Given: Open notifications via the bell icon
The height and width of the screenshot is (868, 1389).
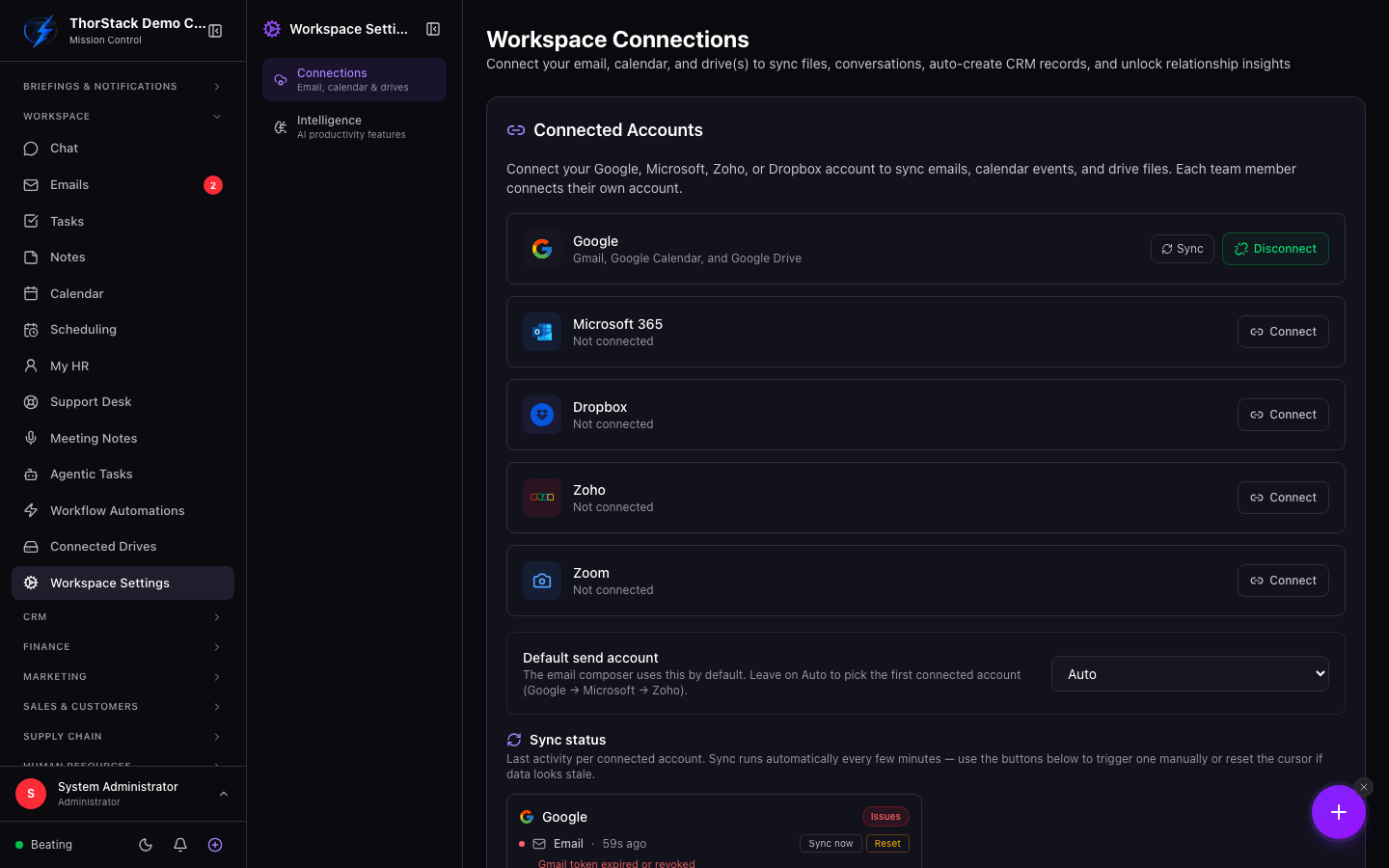Looking at the screenshot, I should 180,845.
